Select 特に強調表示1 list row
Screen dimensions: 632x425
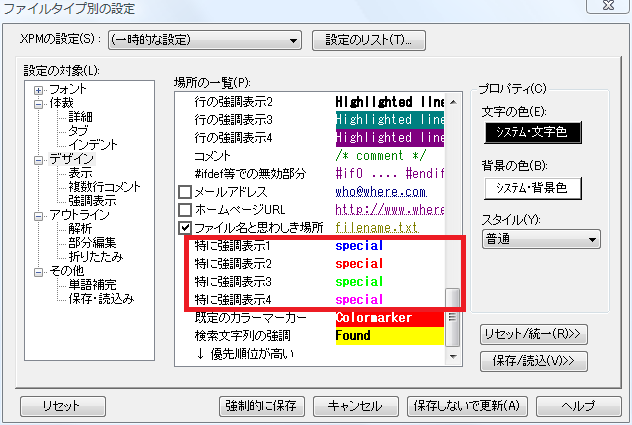[310, 246]
